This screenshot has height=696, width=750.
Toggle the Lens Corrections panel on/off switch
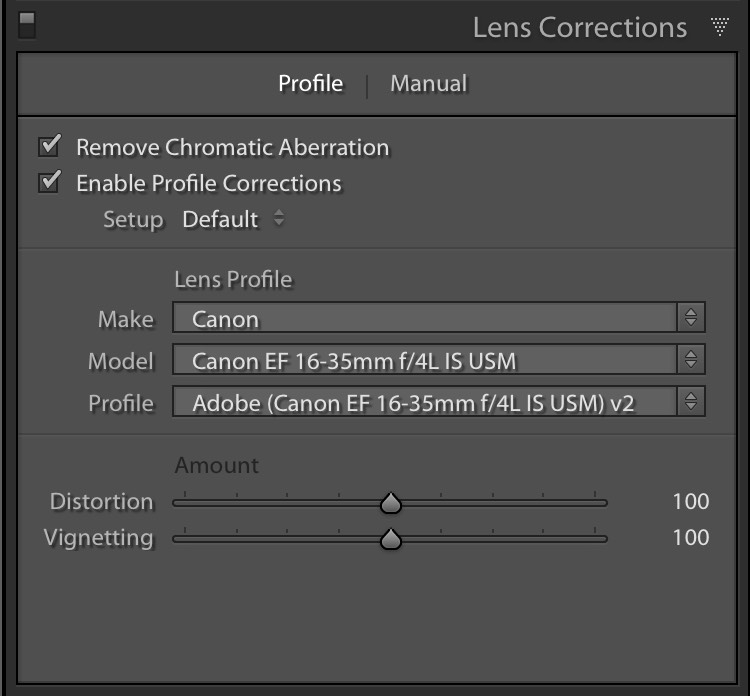[27, 25]
